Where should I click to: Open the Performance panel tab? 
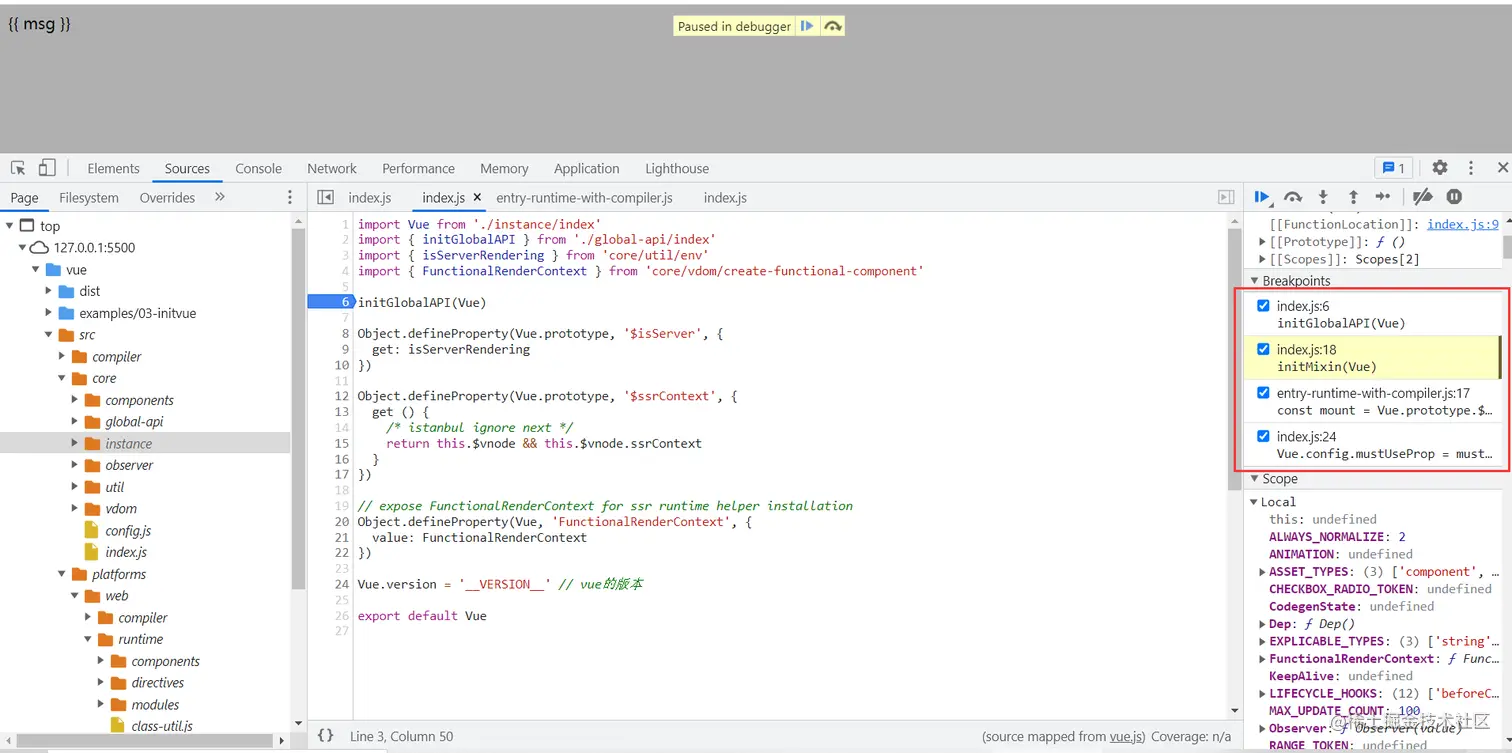click(x=418, y=168)
